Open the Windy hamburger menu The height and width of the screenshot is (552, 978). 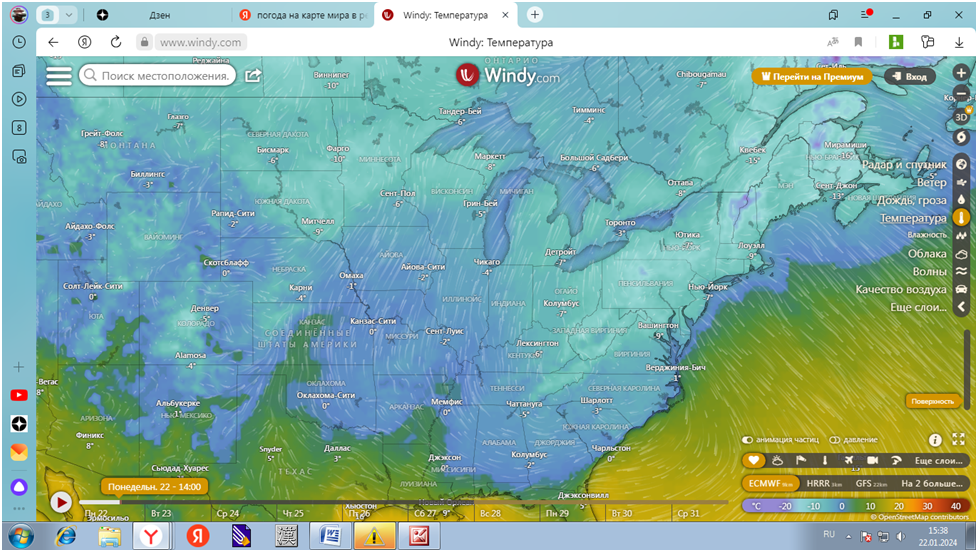59,75
